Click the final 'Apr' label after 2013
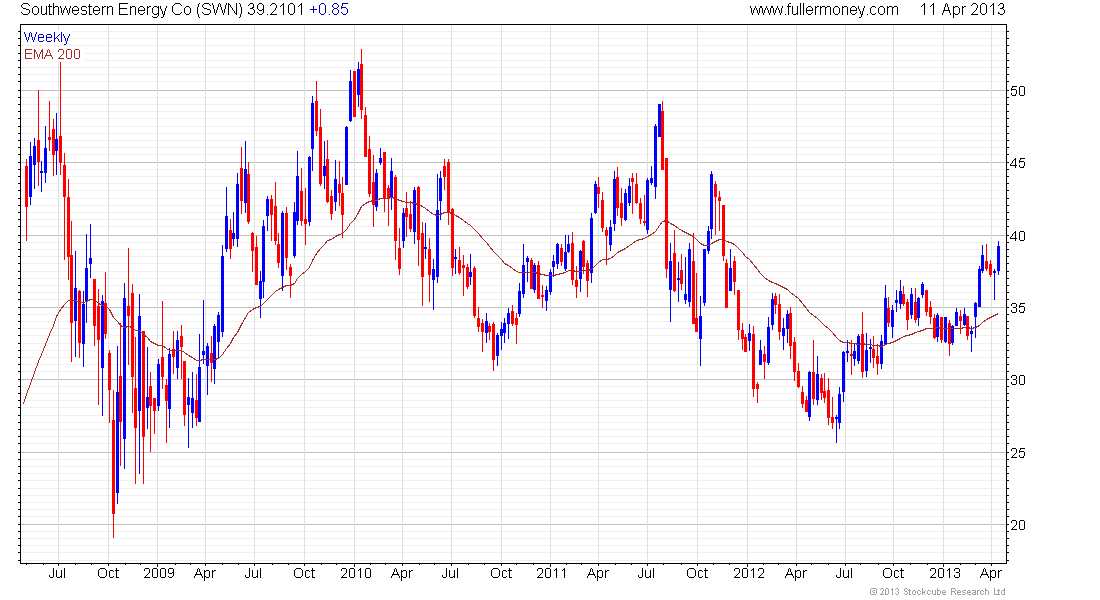This screenshot has height=600, width=1100. (991, 574)
